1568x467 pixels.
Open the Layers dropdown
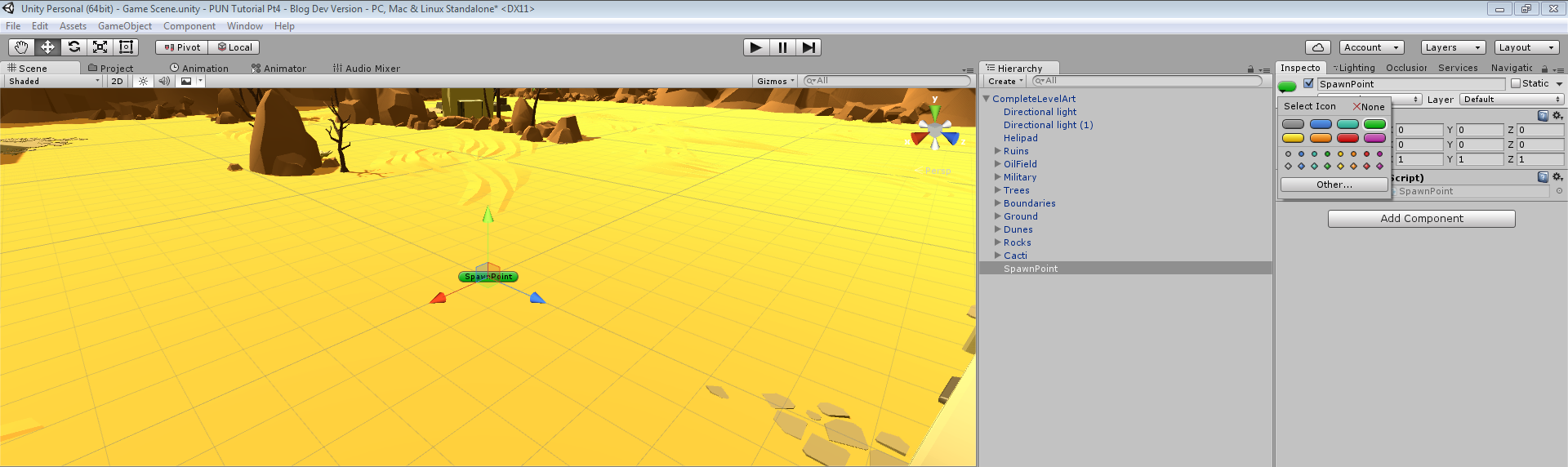point(1452,47)
